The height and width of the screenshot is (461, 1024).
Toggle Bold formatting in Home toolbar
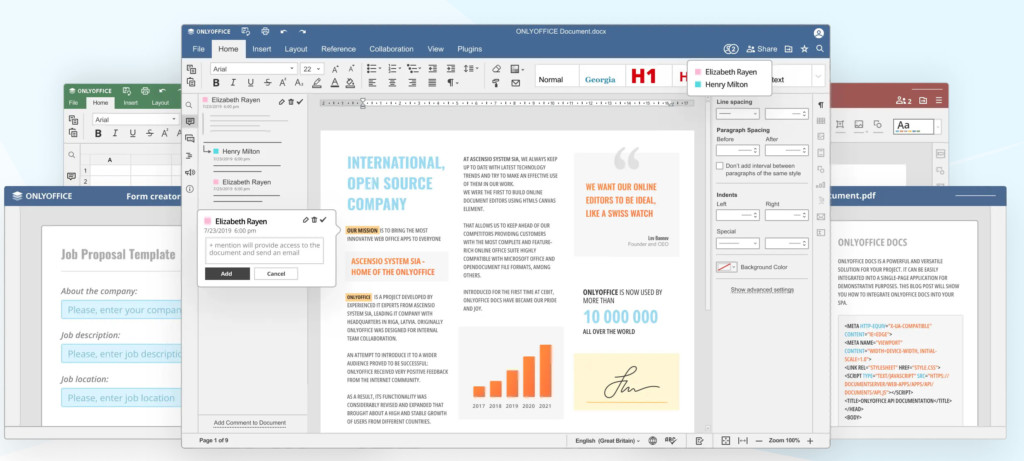(x=215, y=83)
